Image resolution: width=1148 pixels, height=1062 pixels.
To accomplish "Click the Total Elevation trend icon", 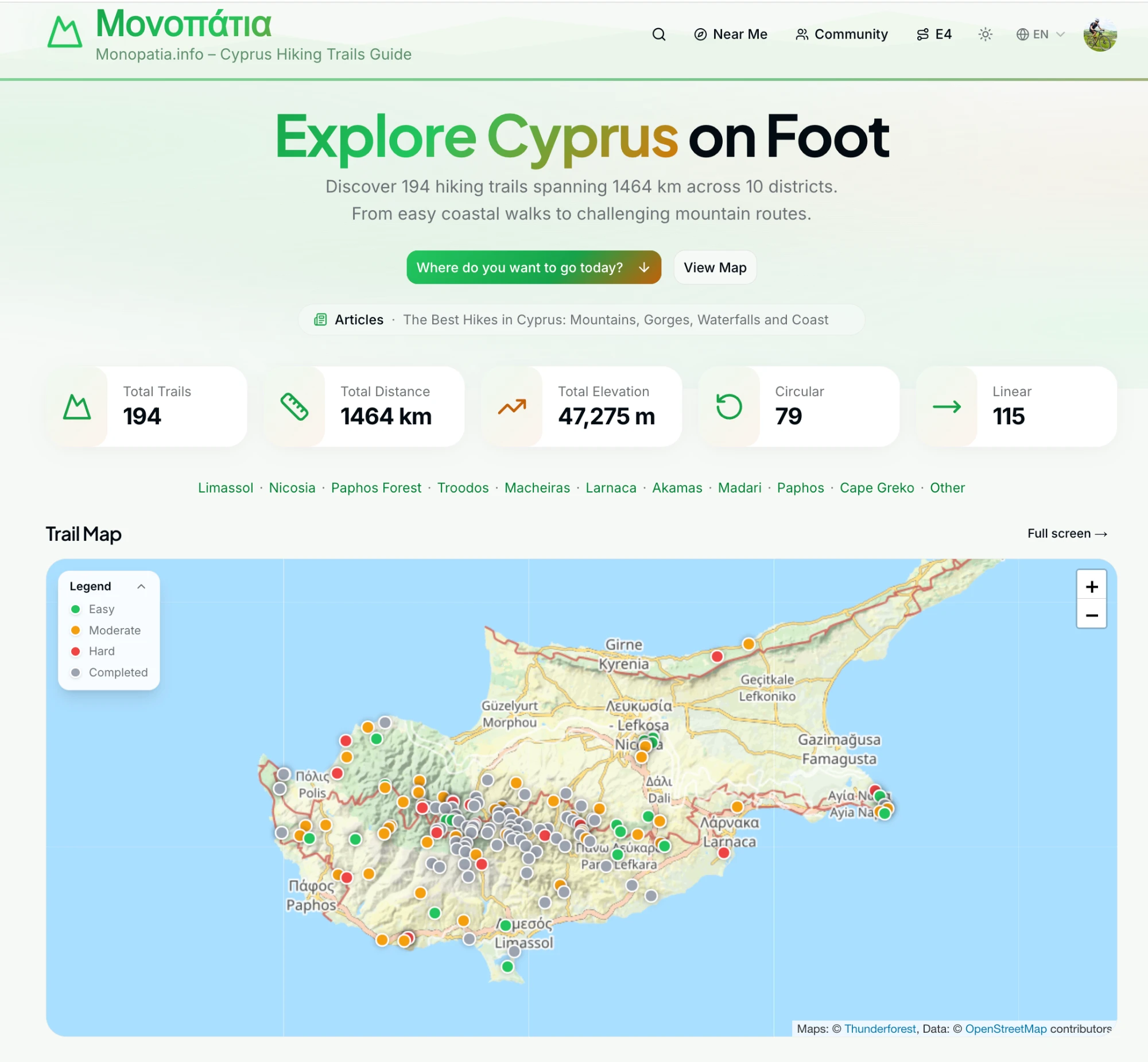I will 512,406.
